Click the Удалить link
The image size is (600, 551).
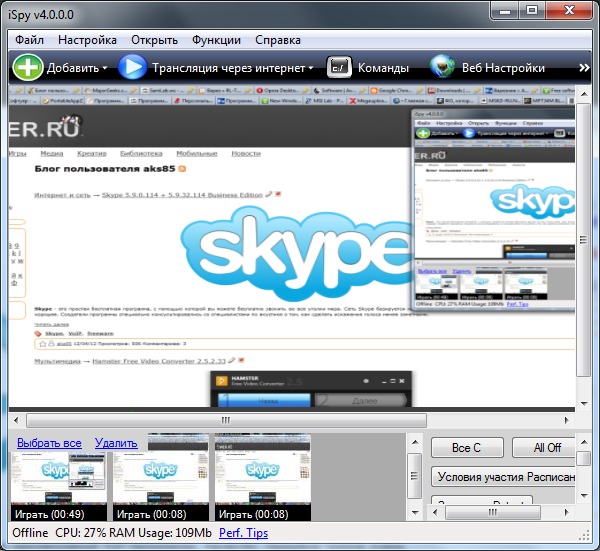pyautogui.click(x=116, y=443)
